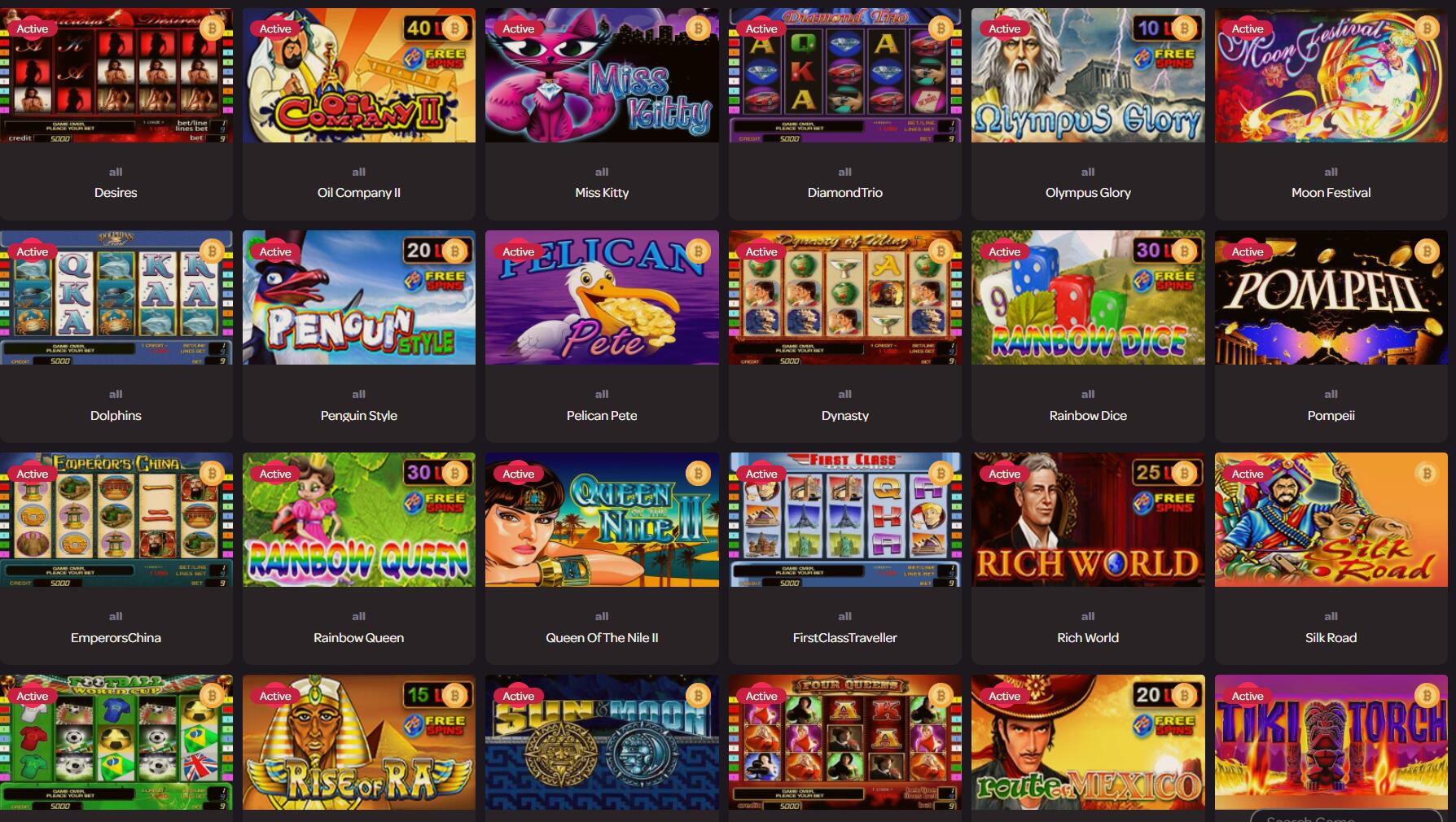This screenshot has height=822, width=1456.
Task: Launch the Sun & Moon game thumbnail
Action: [x=602, y=742]
